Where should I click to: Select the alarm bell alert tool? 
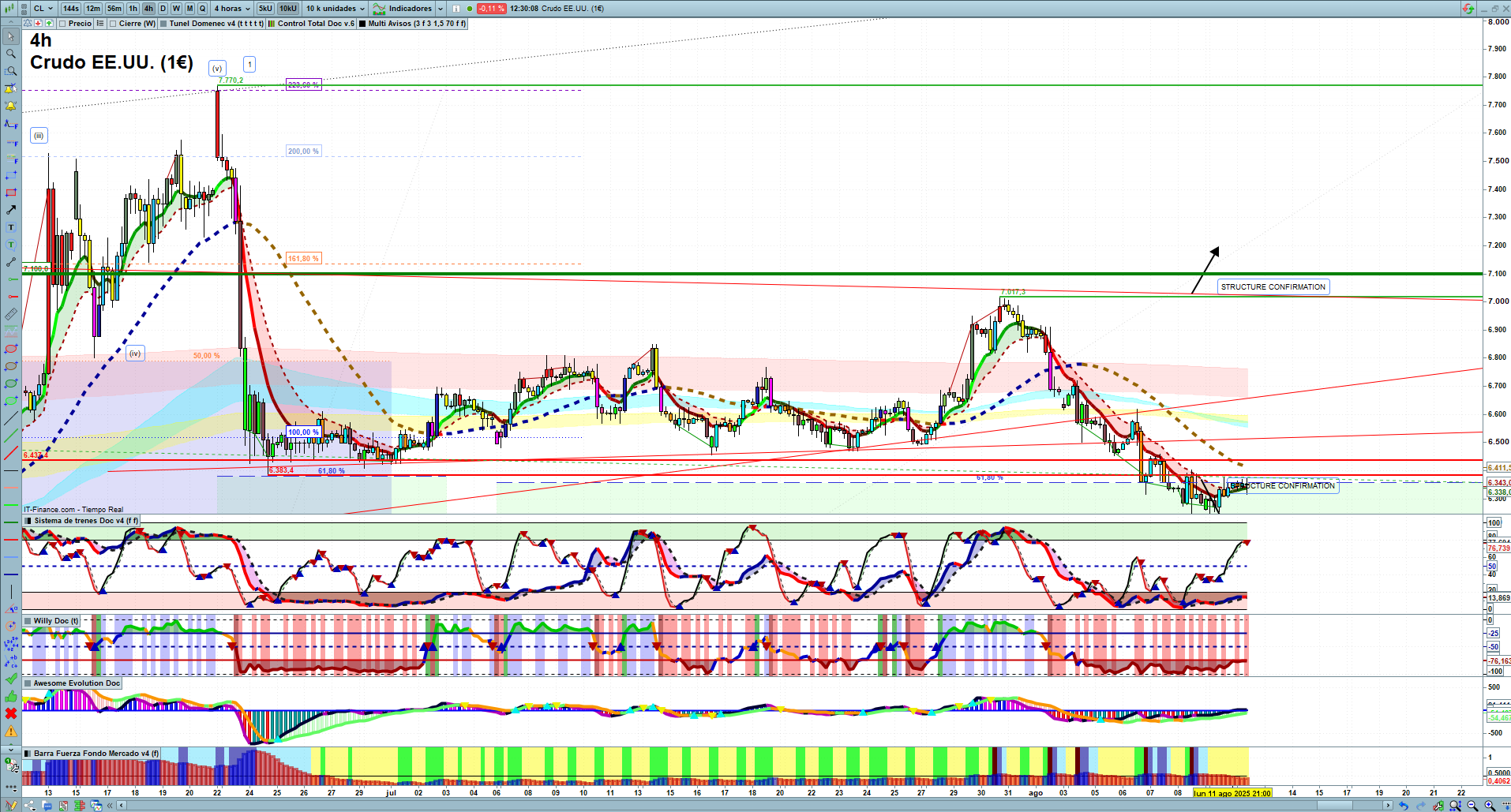(x=11, y=106)
